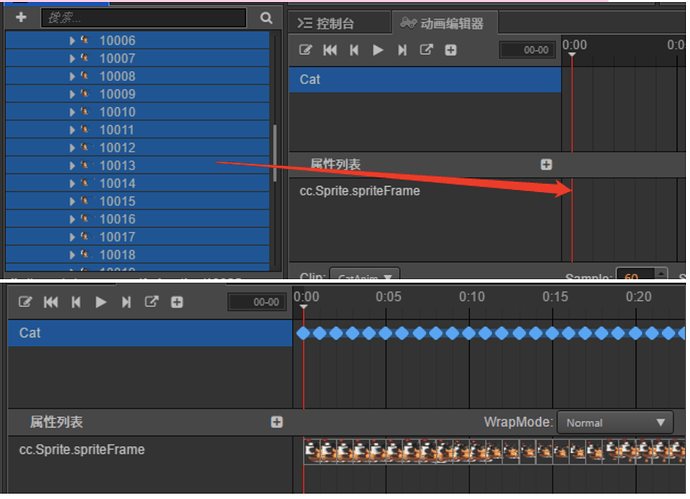
Task: Click the add-event icon in lower animation toolbar
Action: pyautogui.click(x=152, y=302)
